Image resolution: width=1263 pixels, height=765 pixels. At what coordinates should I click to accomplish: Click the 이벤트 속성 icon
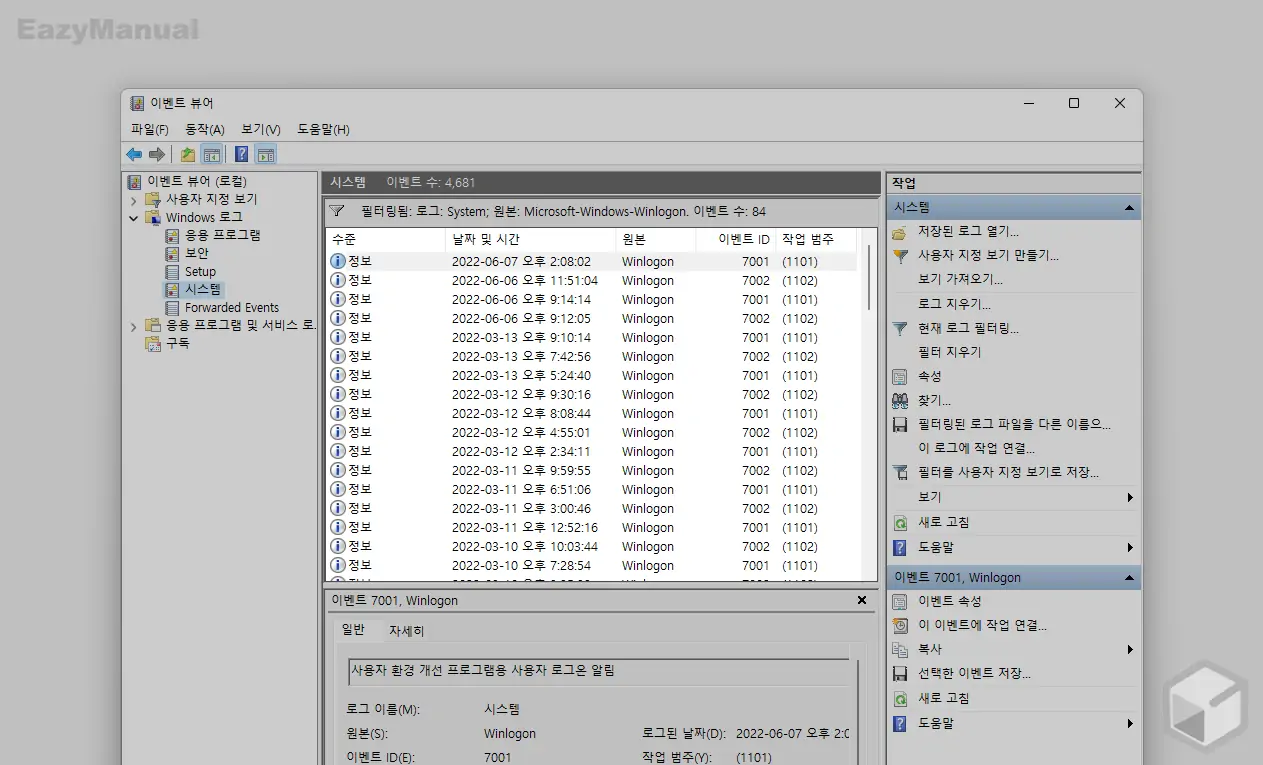pos(900,601)
